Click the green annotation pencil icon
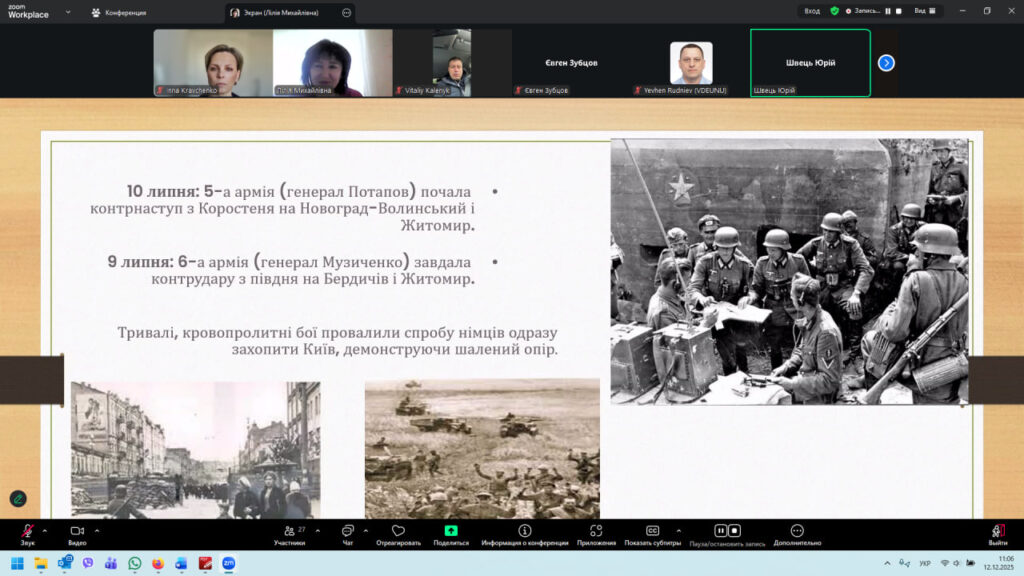 pyautogui.click(x=18, y=498)
